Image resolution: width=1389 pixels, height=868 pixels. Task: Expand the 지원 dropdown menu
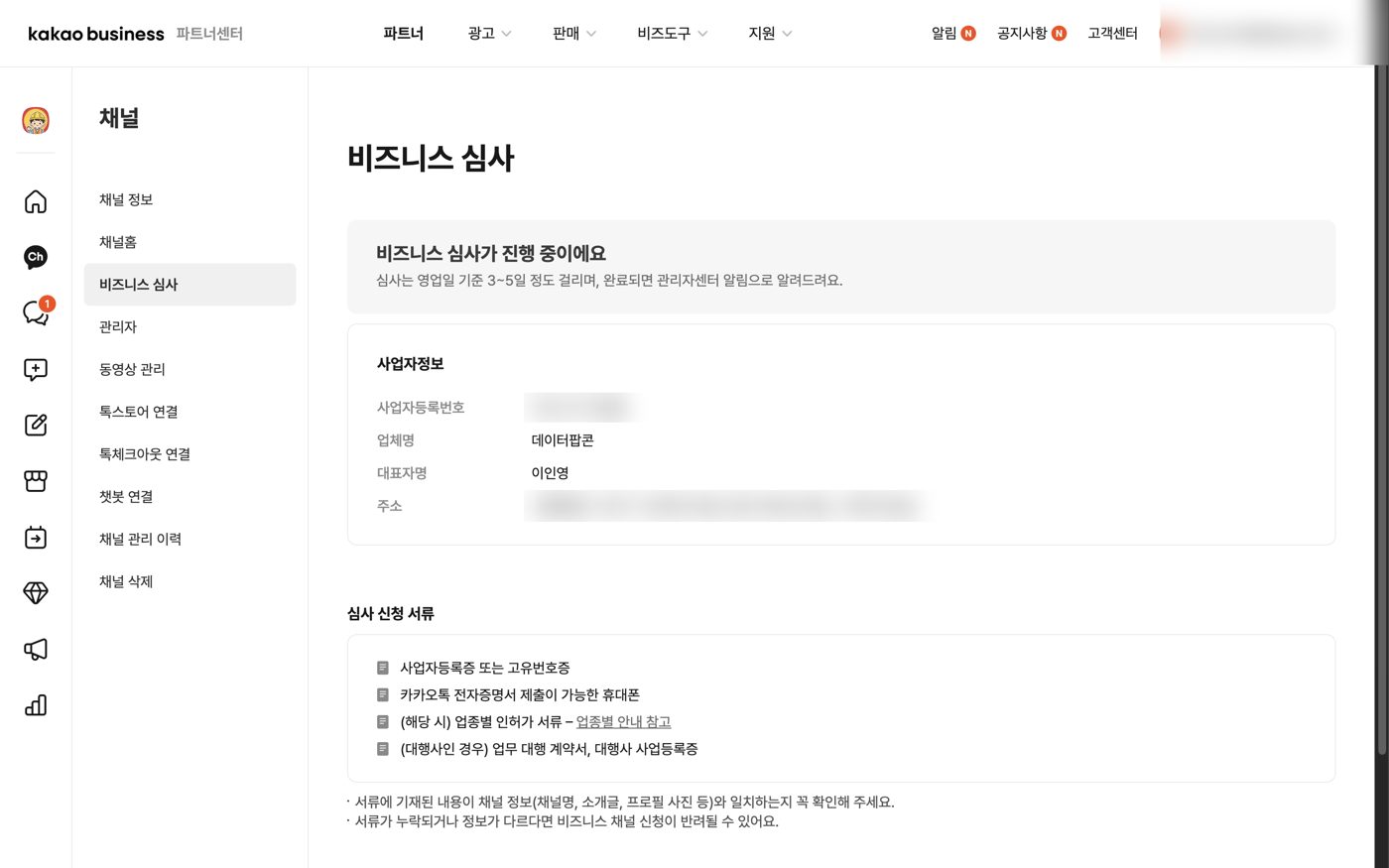tap(770, 34)
